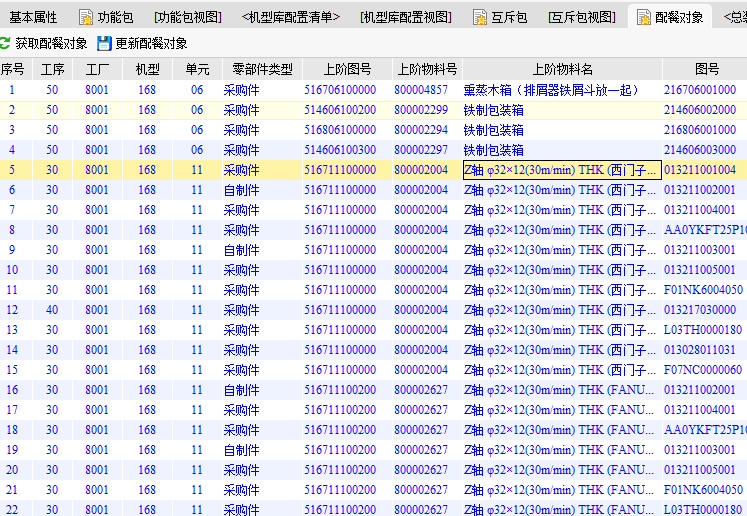Click the 图号 column header
This screenshot has width=747, height=516.
pyautogui.click(x=707, y=69)
